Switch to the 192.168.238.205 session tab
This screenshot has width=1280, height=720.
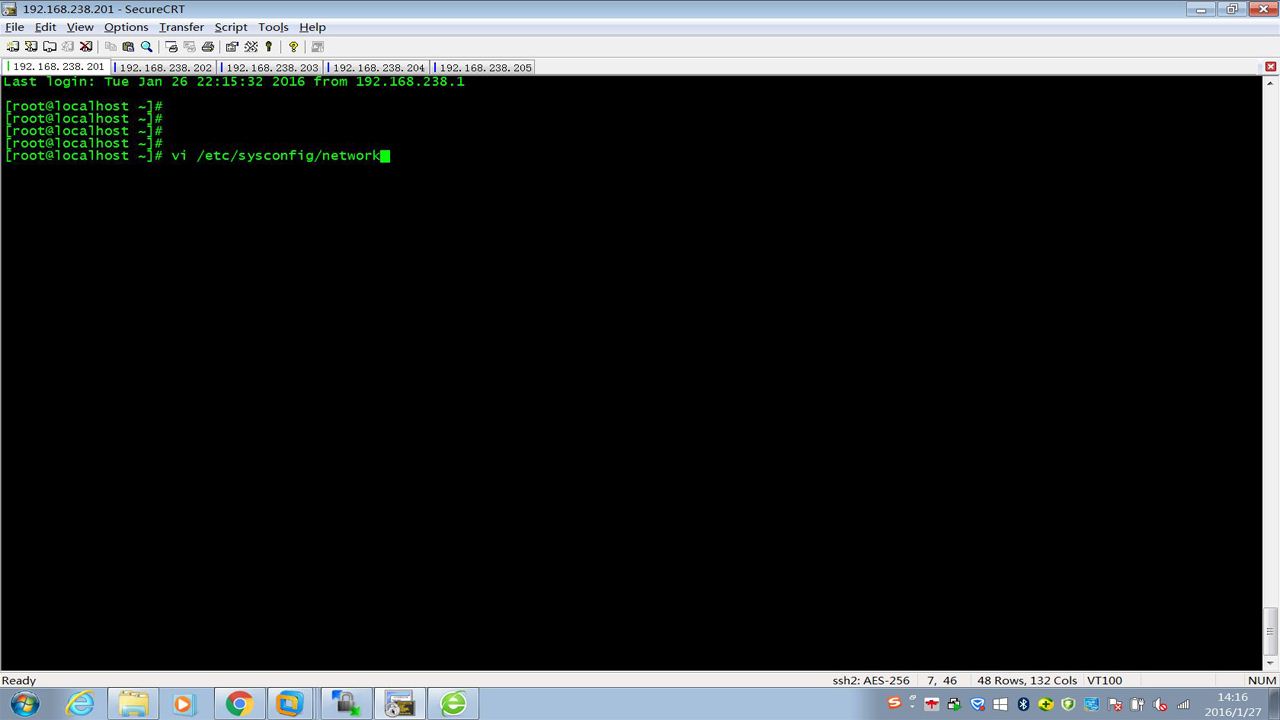[485, 68]
